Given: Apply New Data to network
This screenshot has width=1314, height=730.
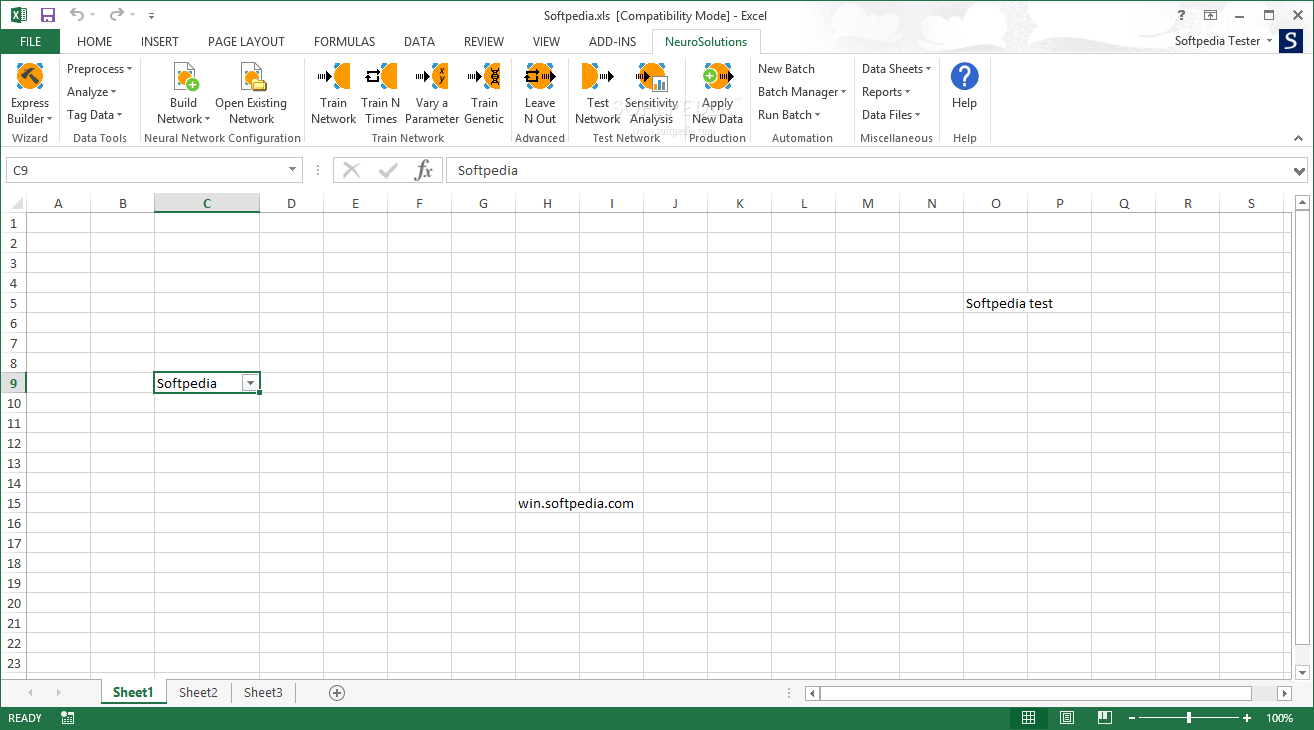Looking at the screenshot, I should point(718,93).
